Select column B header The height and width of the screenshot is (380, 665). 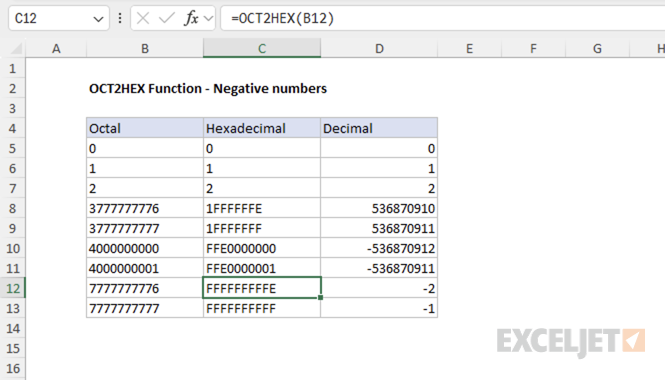[145, 48]
